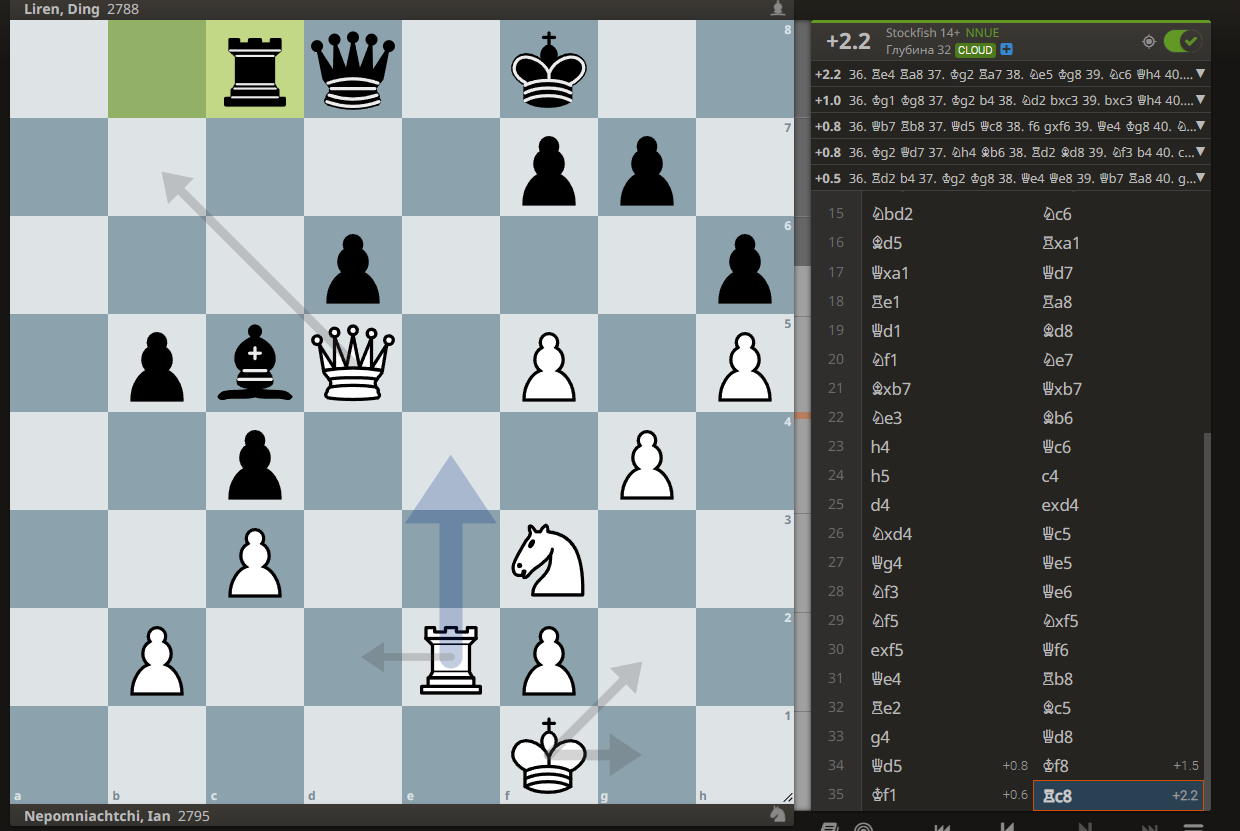Open the opening explorer book icon
This screenshot has width=1240, height=831.
click(829, 826)
